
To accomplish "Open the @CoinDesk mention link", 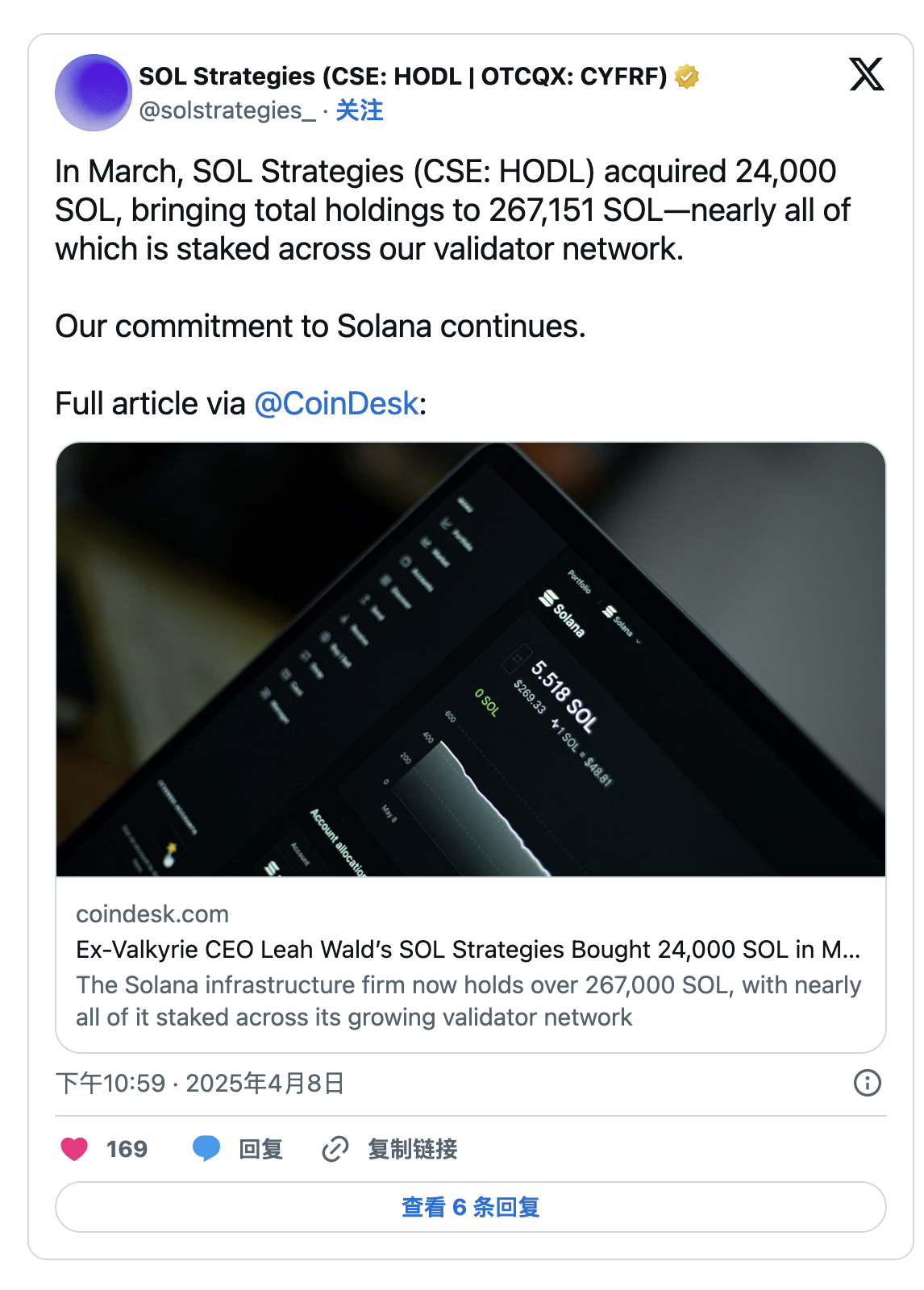I will 336,403.
